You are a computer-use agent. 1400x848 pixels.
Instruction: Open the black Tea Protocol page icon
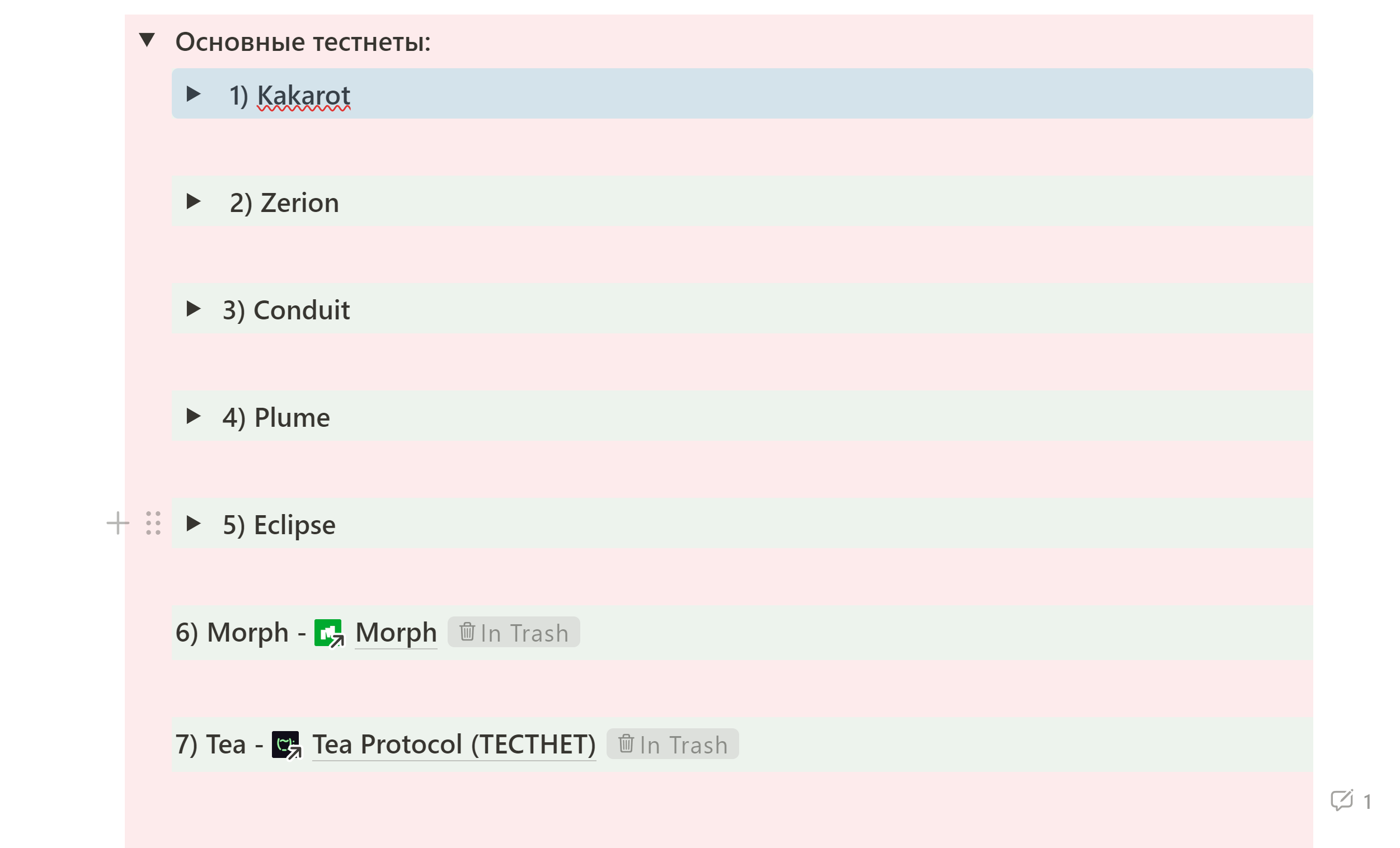(286, 745)
